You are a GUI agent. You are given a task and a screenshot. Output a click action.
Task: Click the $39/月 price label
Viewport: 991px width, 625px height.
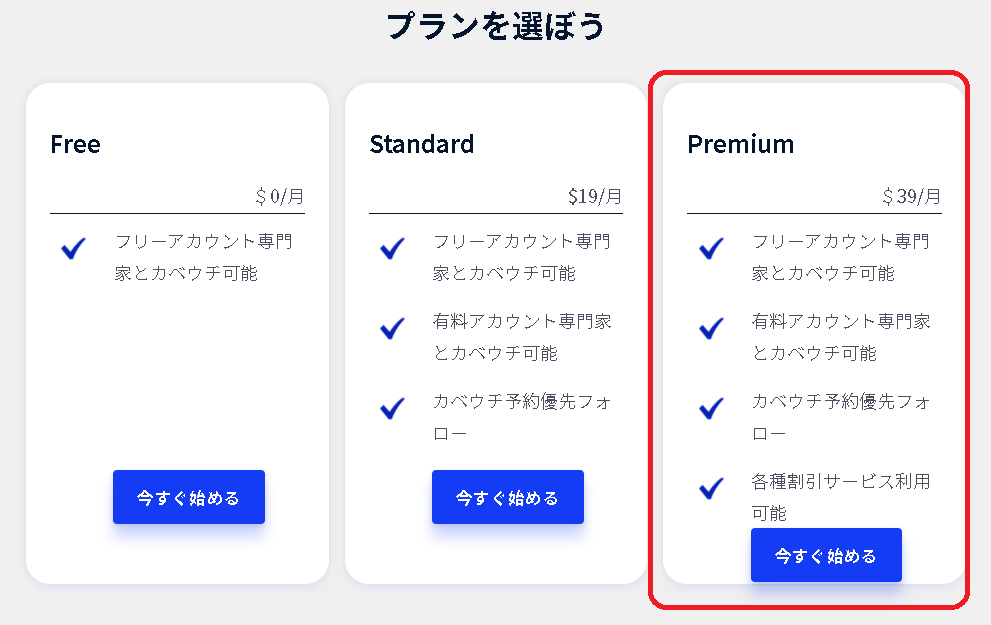pyautogui.click(x=912, y=196)
